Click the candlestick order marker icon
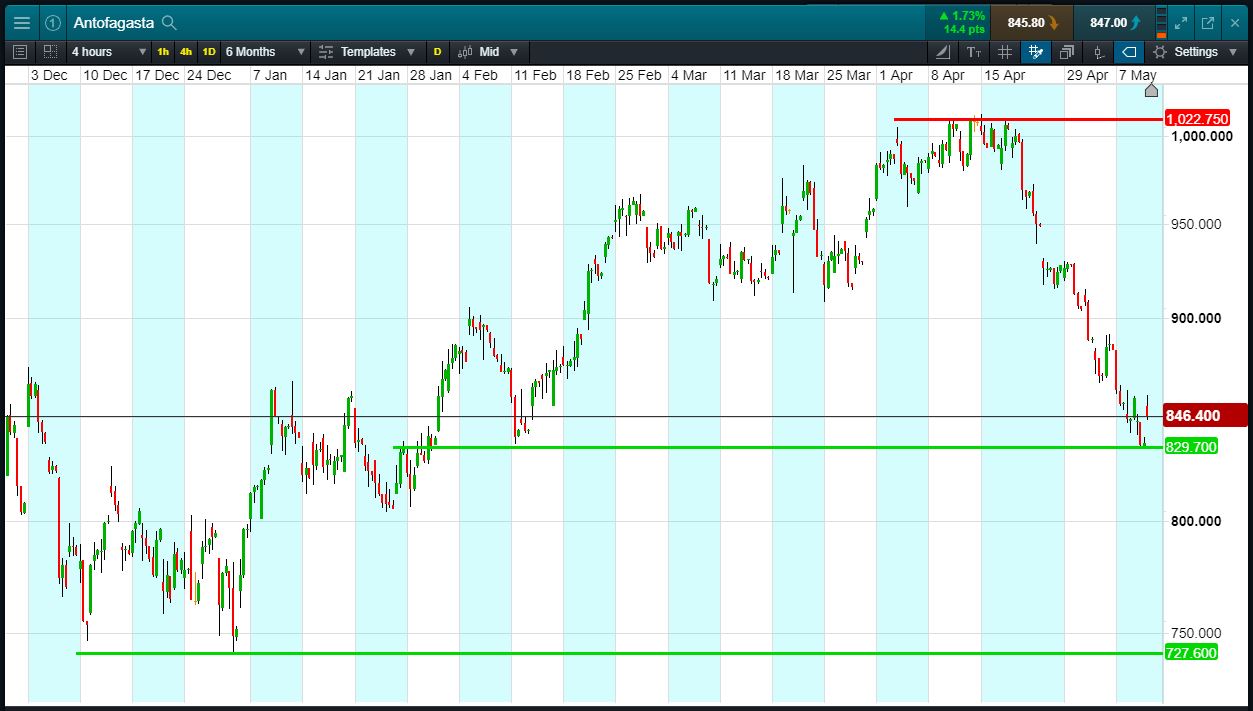The width and height of the screenshot is (1253, 711). pos(1098,51)
